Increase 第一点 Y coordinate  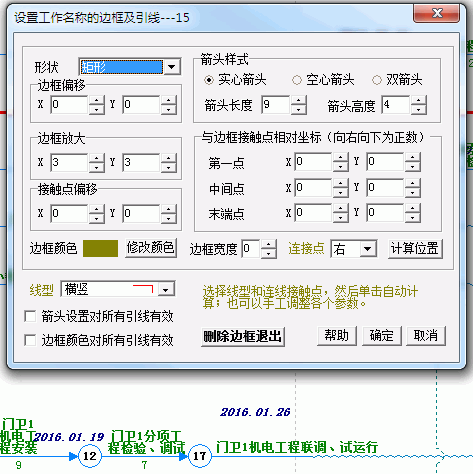(x=413, y=157)
